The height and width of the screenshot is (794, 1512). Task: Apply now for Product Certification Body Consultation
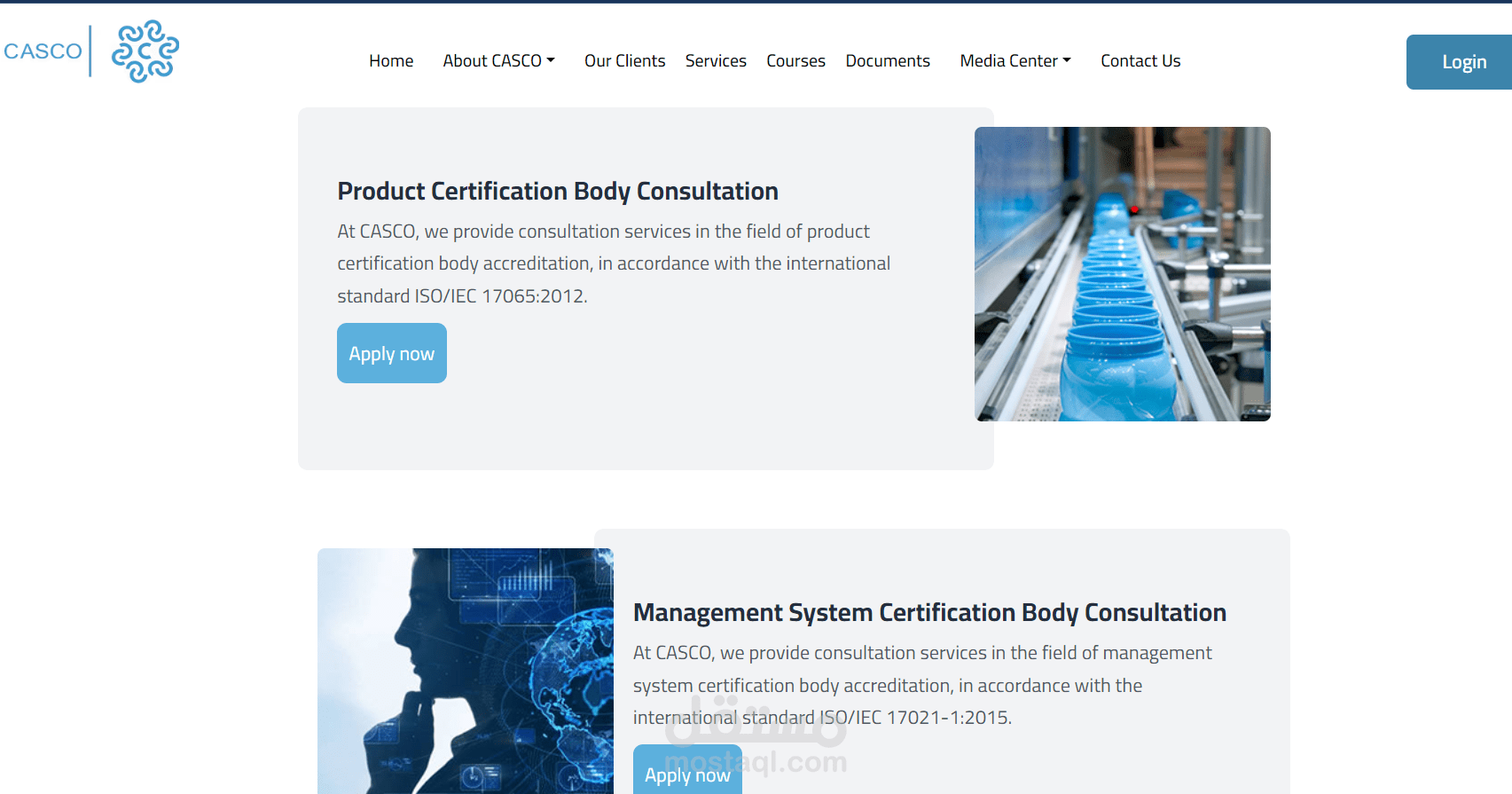[392, 353]
